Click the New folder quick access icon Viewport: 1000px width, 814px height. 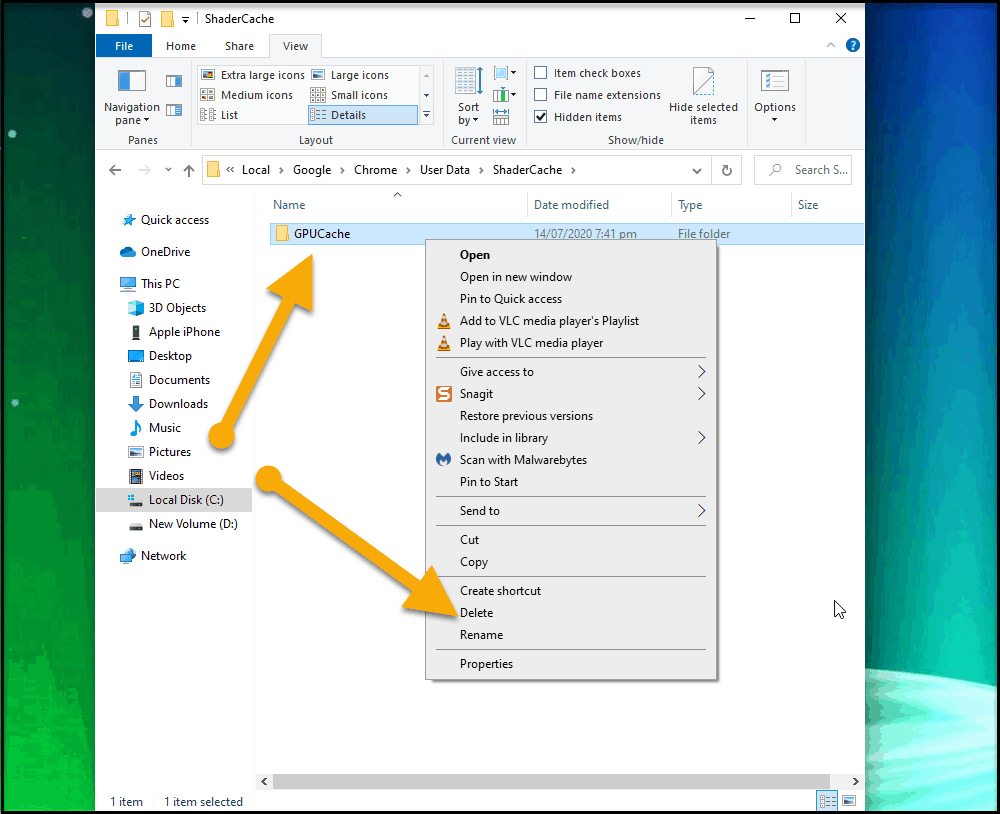[x=167, y=19]
